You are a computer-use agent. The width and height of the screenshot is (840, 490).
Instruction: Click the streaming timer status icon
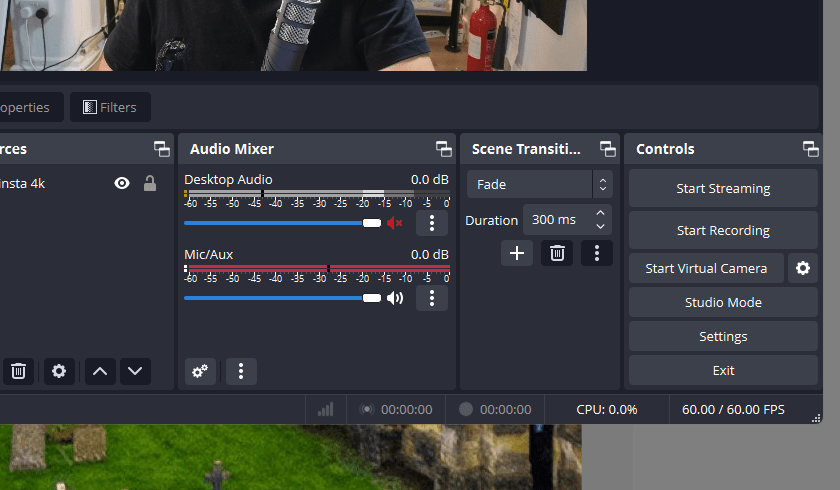pos(366,410)
